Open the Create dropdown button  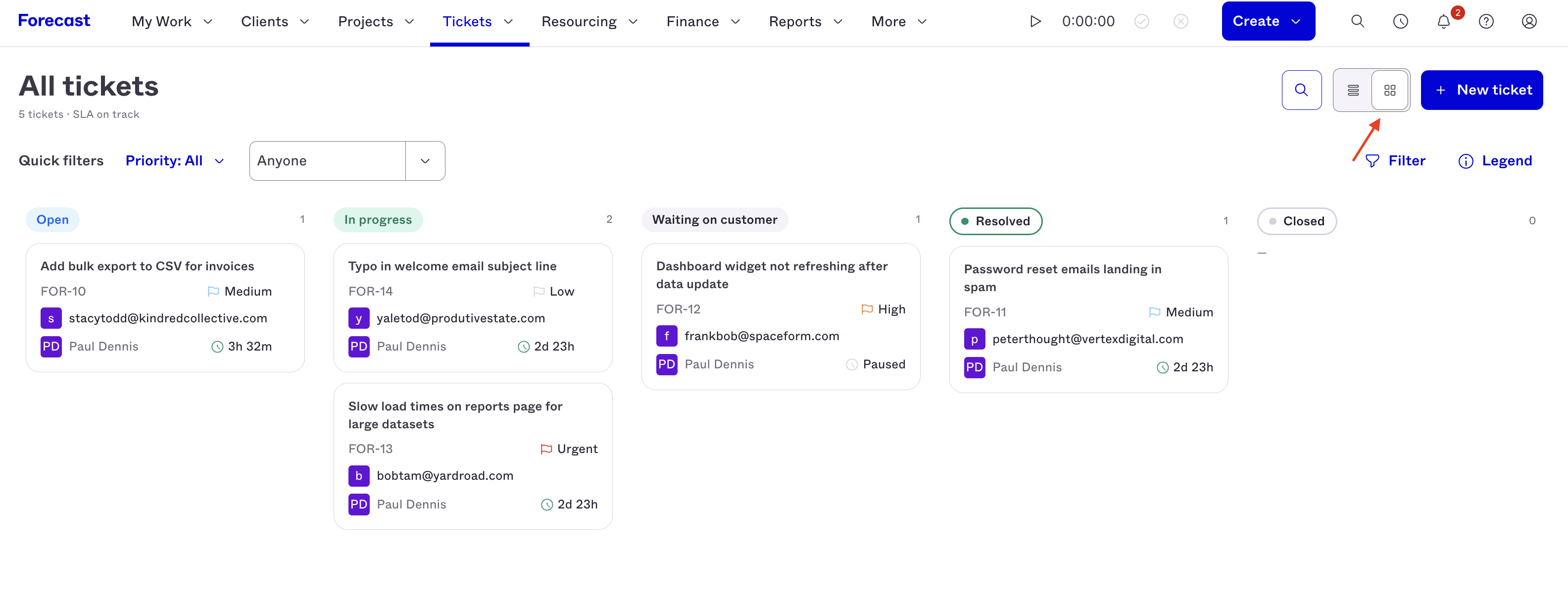[1268, 21]
